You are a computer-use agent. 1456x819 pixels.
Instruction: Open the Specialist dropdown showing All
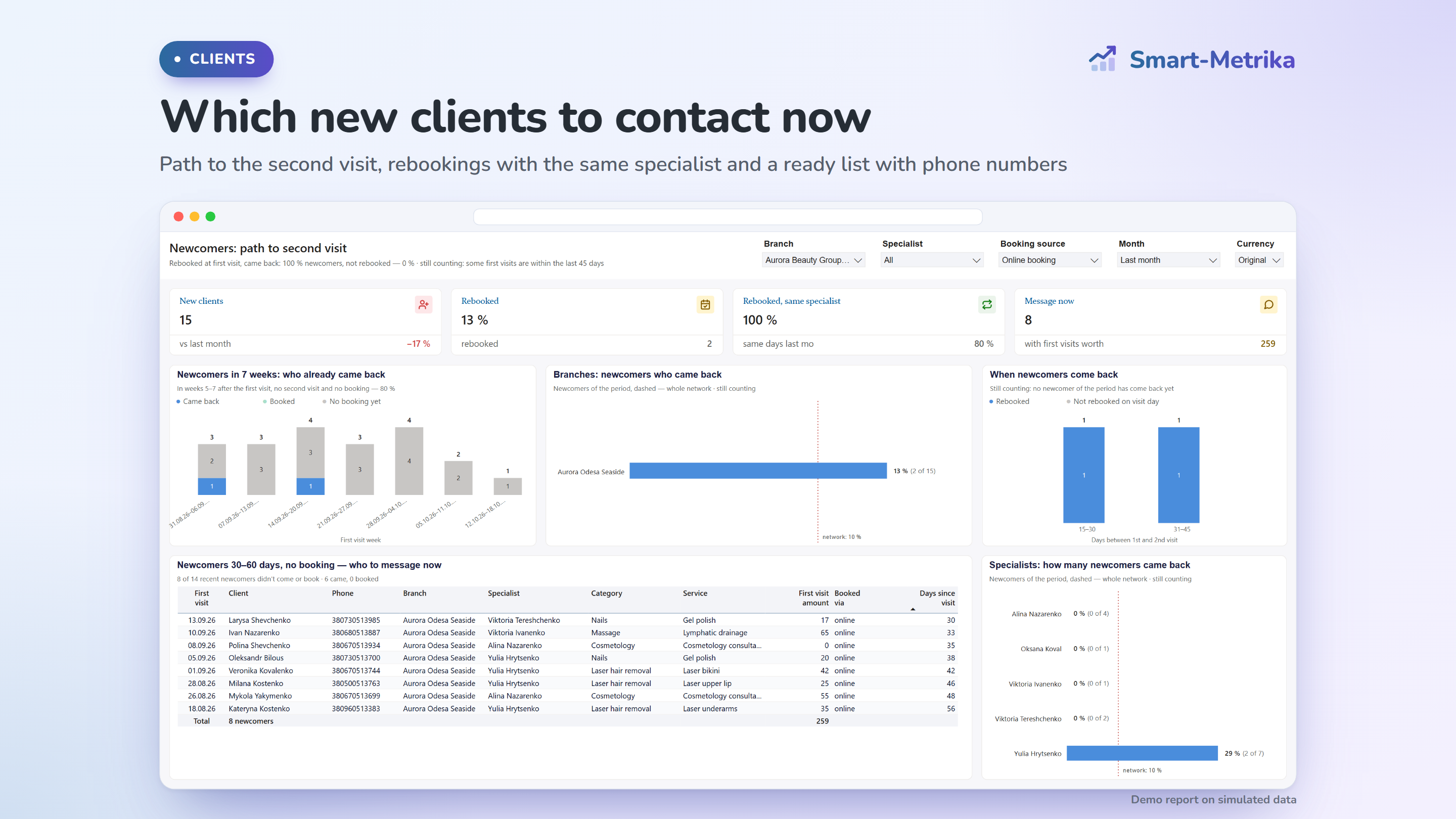(x=932, y=260)
